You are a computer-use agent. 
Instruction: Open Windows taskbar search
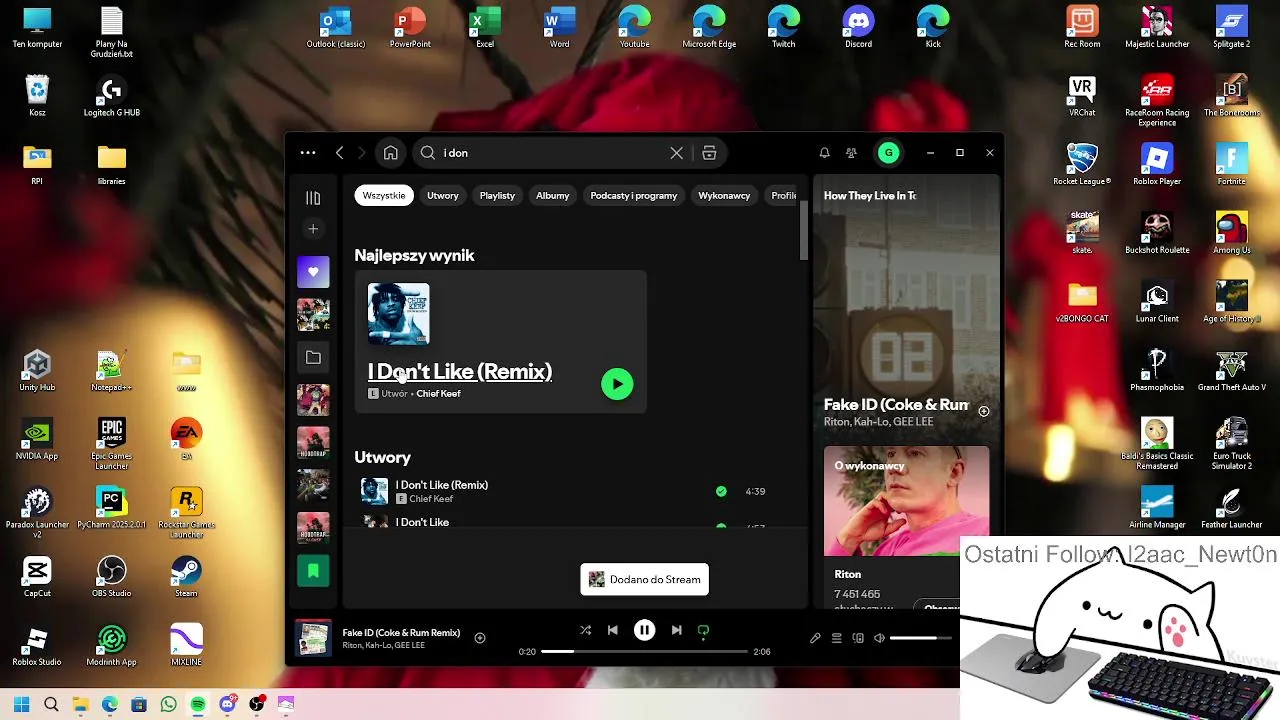tap(51, 704)
